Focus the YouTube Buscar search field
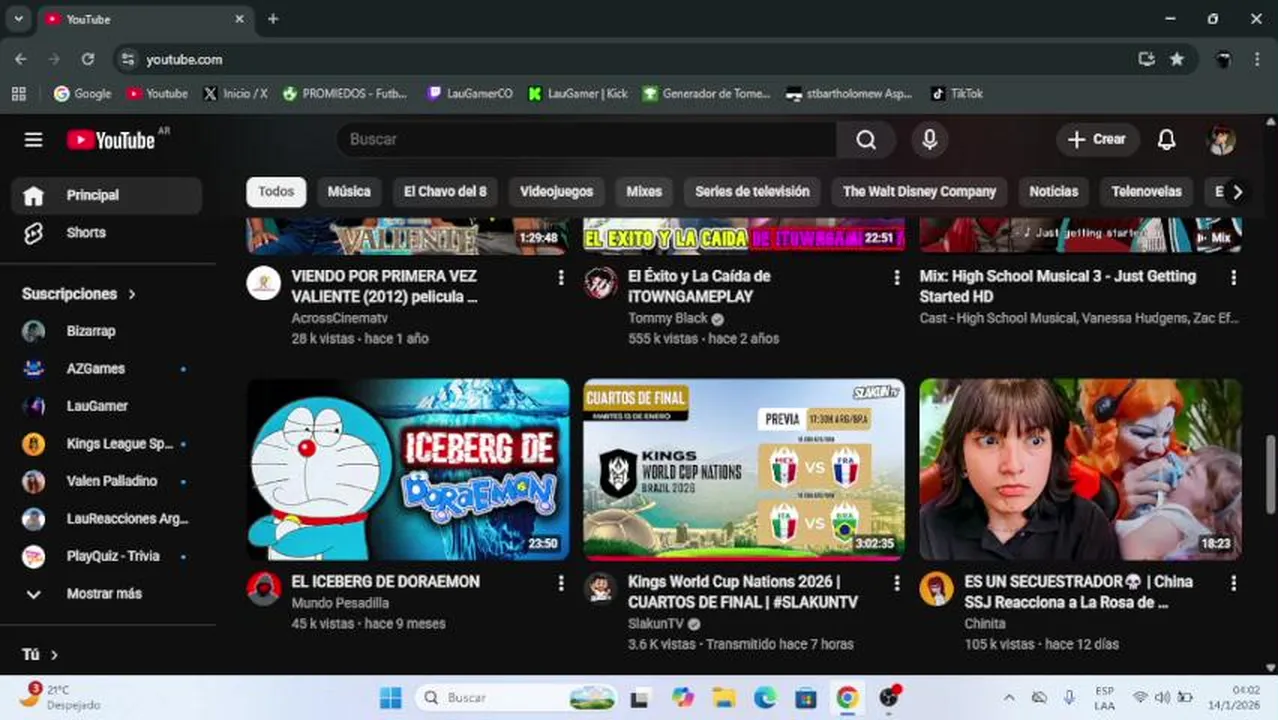Viewport: 1278px width, 720px height. (586, 140)
